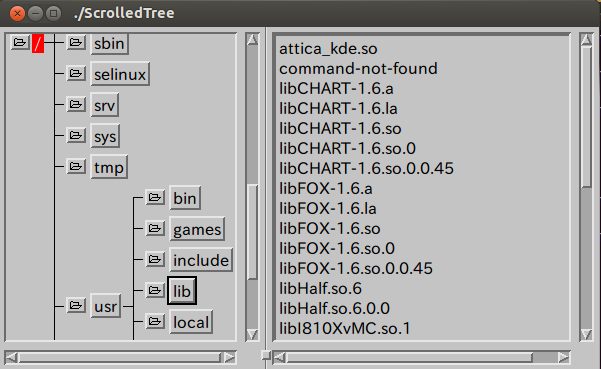Click the file list's scroll left arrow

point(279,357)
